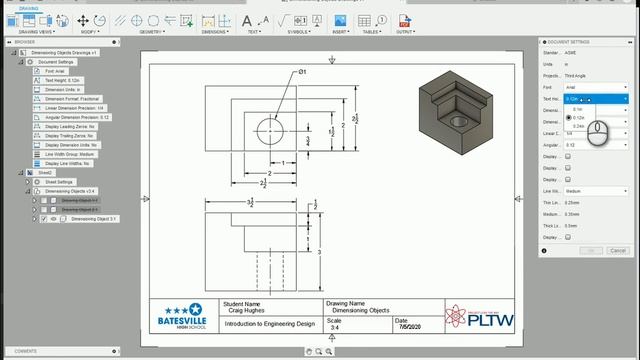640x360 pixels.
Task: Select the Table tool
Action: (x=364, y=20)
